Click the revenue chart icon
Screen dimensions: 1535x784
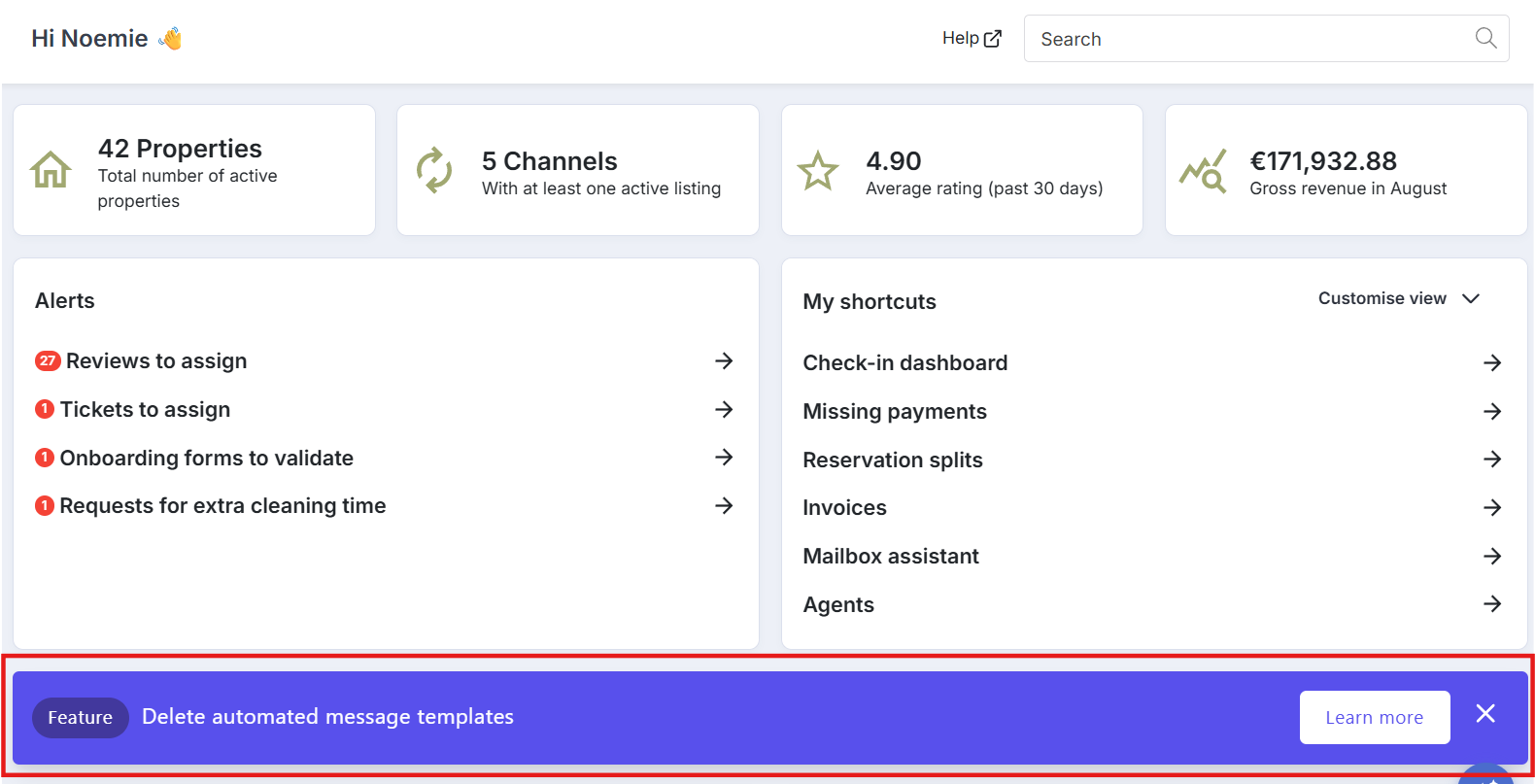click(1203, 171)
